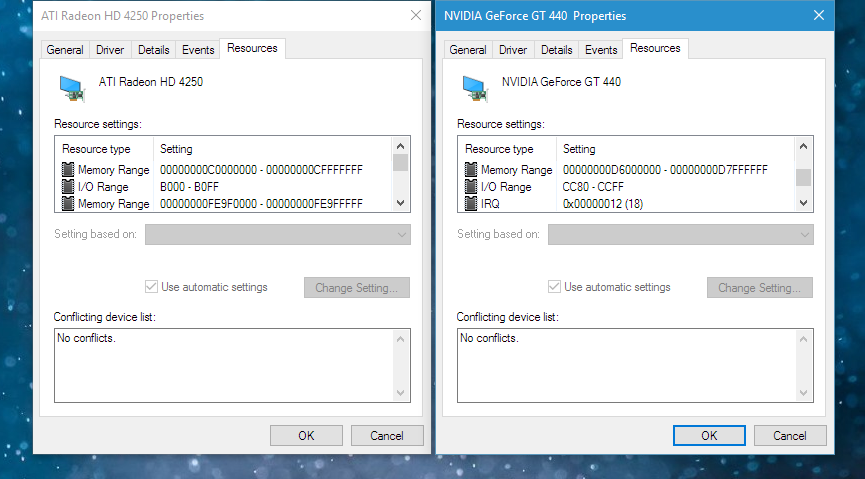Click Cancel in ATI Radeon window
The width and height of the screenshot is (865, 479).
point(387,435)
